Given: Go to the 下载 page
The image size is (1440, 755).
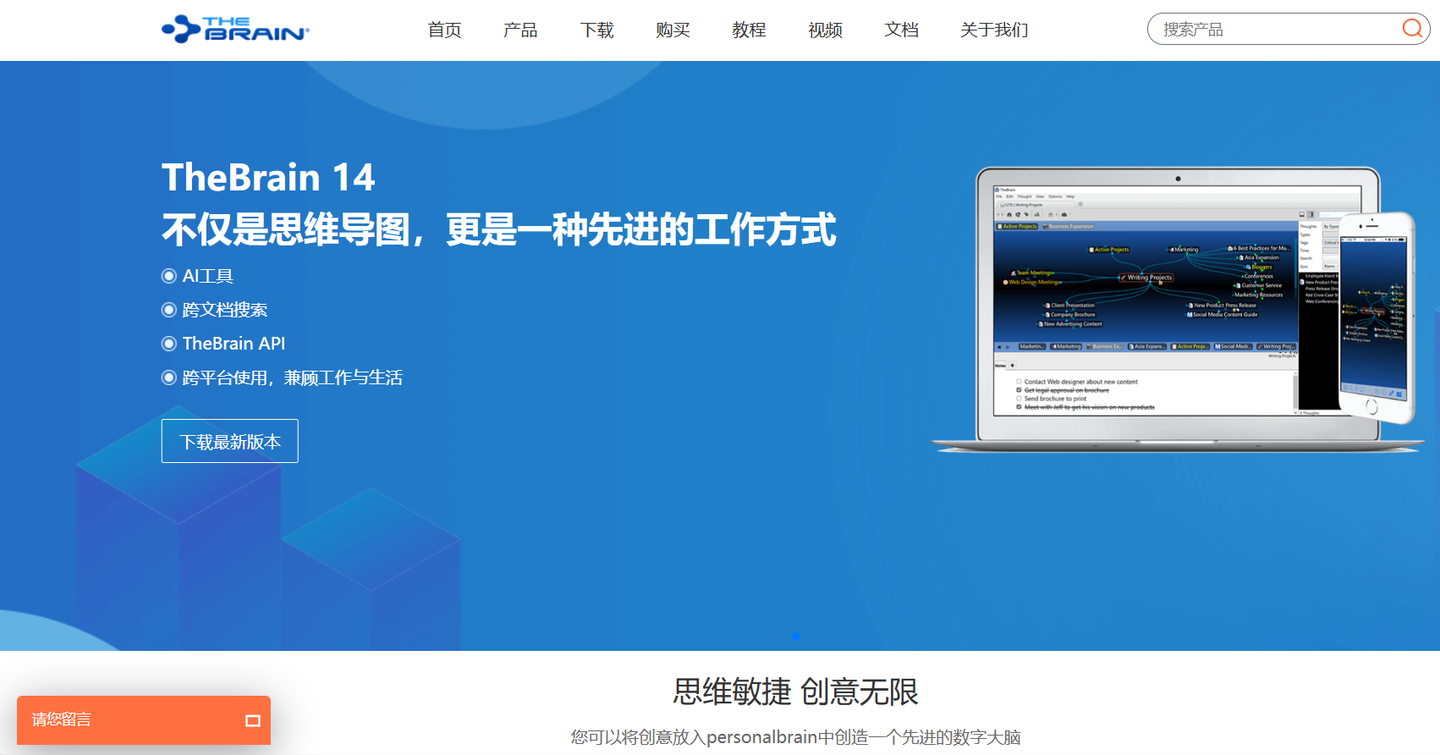Looking at the screenshot, I should tap(597, 30).
